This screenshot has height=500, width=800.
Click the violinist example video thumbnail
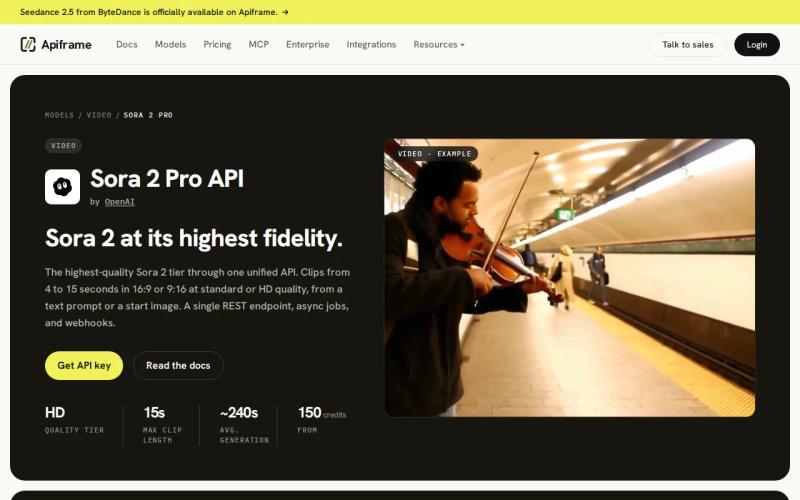tap(569, 278)
